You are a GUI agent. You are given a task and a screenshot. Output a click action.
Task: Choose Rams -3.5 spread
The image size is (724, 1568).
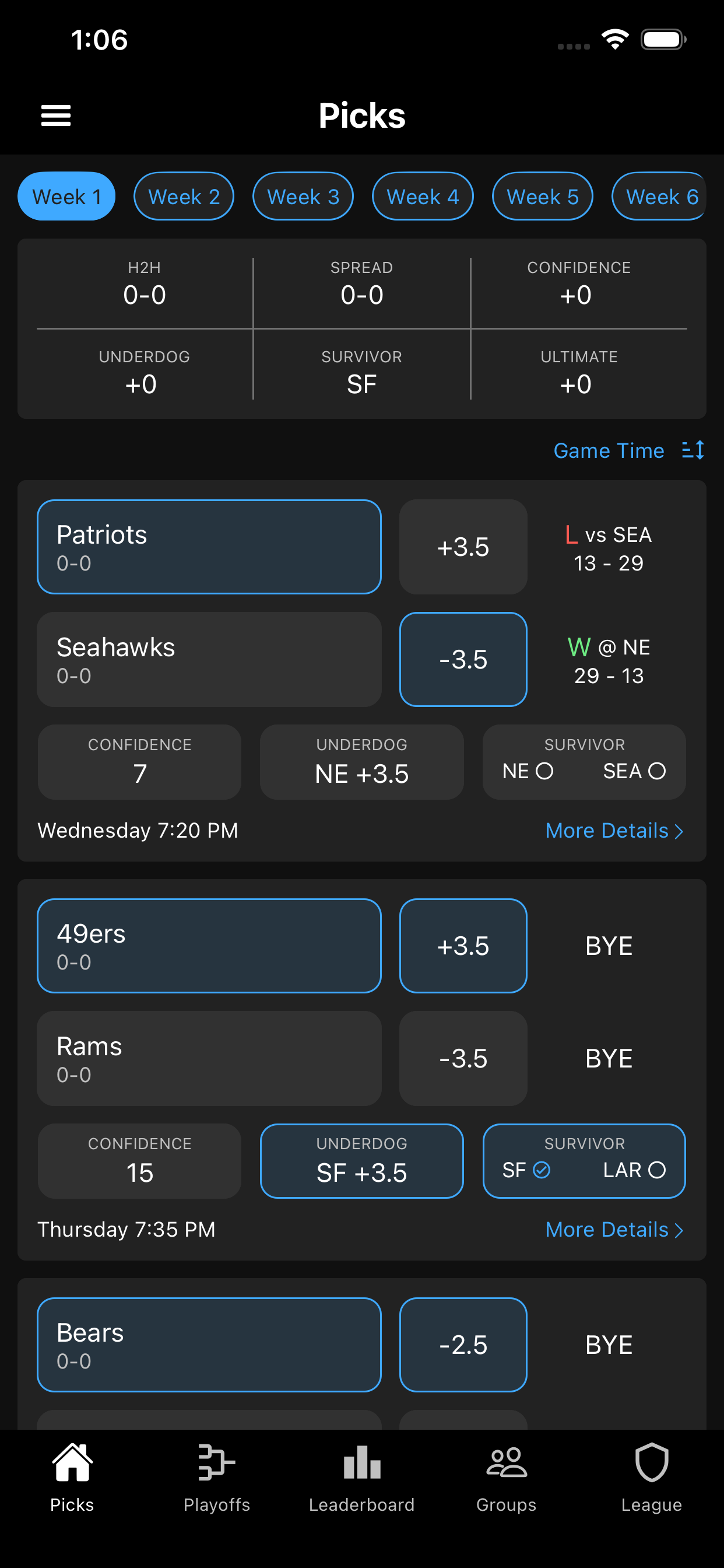point(463,1059)
